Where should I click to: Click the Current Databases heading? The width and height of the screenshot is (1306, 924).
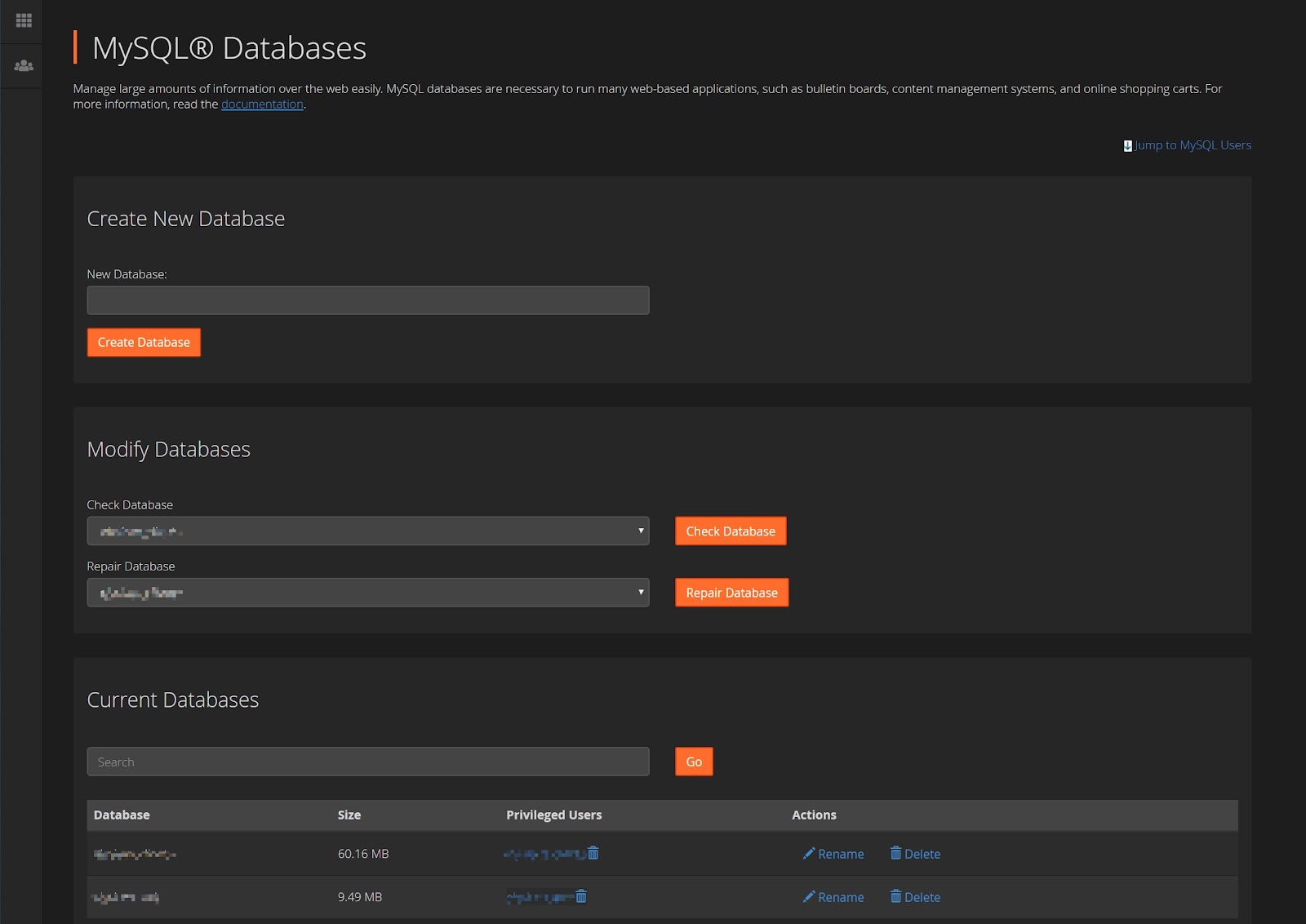(x=173, y=700)
